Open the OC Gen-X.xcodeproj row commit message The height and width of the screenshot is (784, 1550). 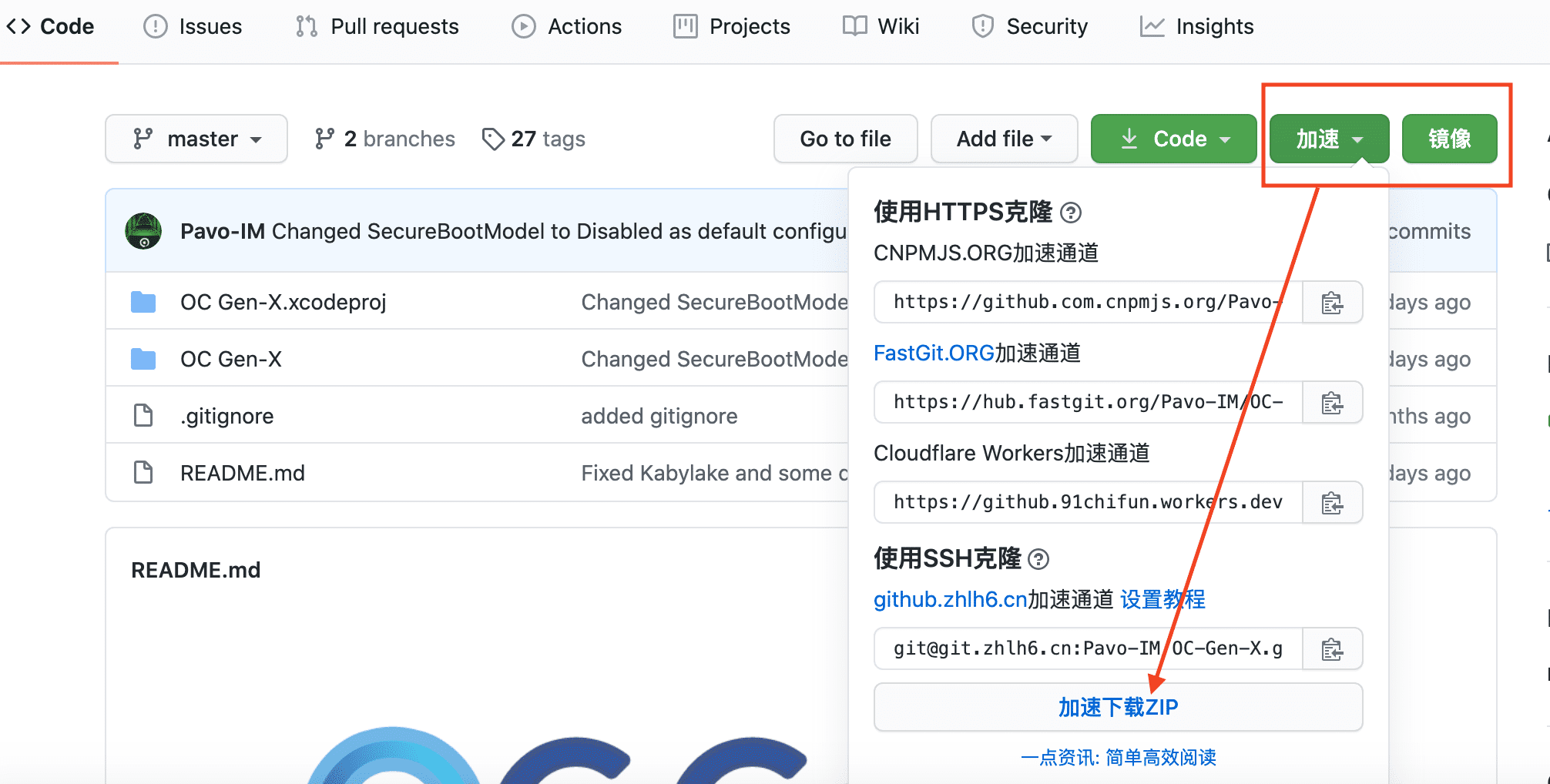coord(714,302)
